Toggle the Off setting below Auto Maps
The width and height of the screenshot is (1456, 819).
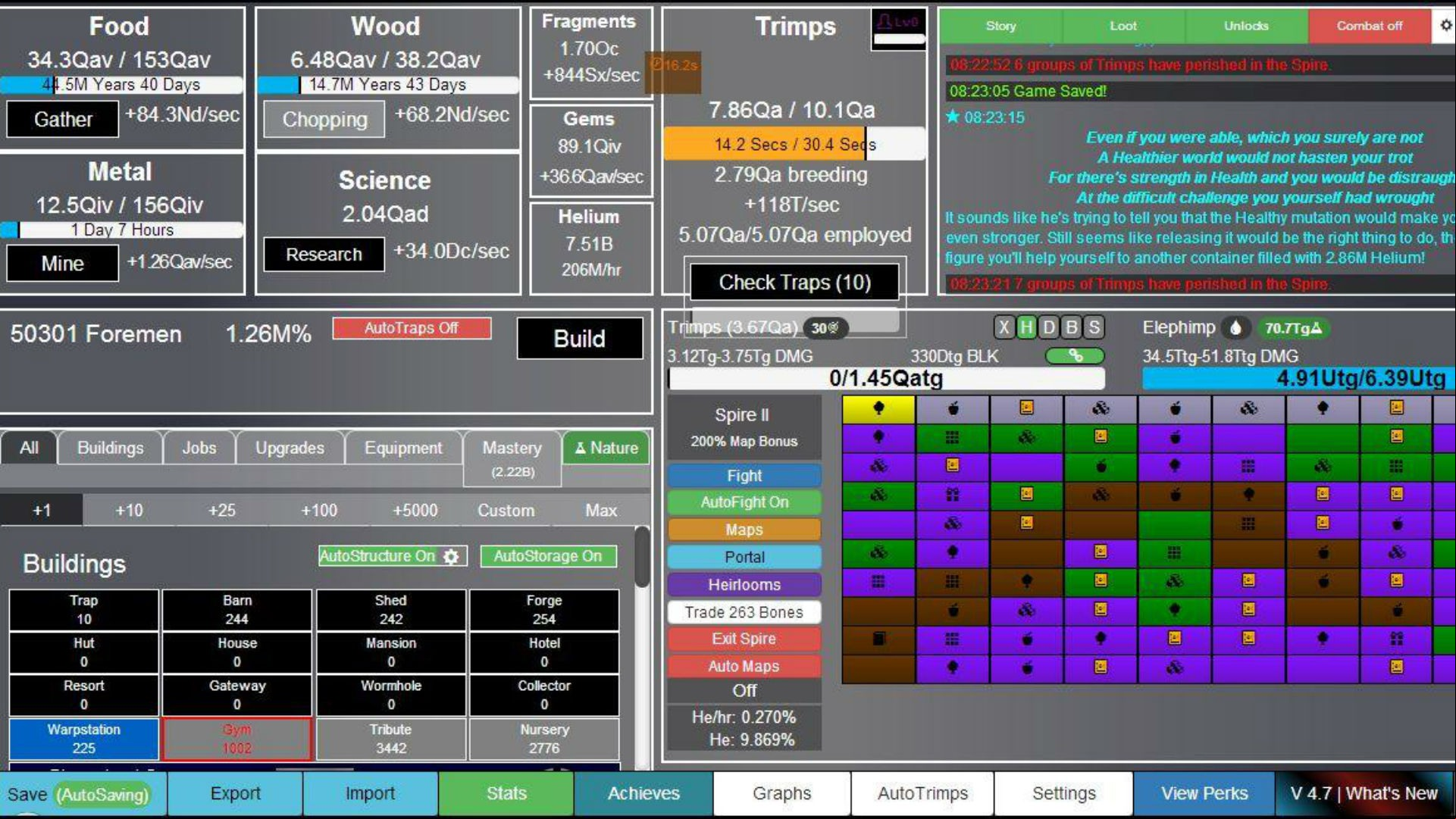point(744,690)
